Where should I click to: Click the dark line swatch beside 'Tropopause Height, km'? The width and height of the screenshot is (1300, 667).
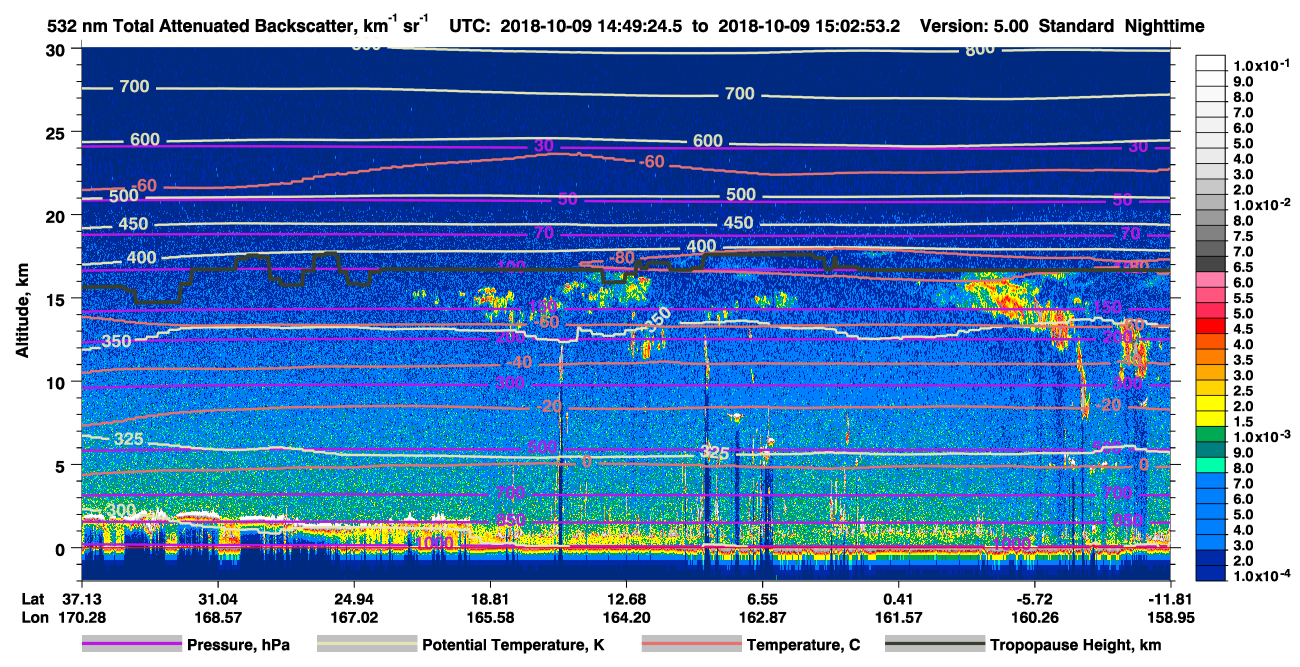[935, 645]
